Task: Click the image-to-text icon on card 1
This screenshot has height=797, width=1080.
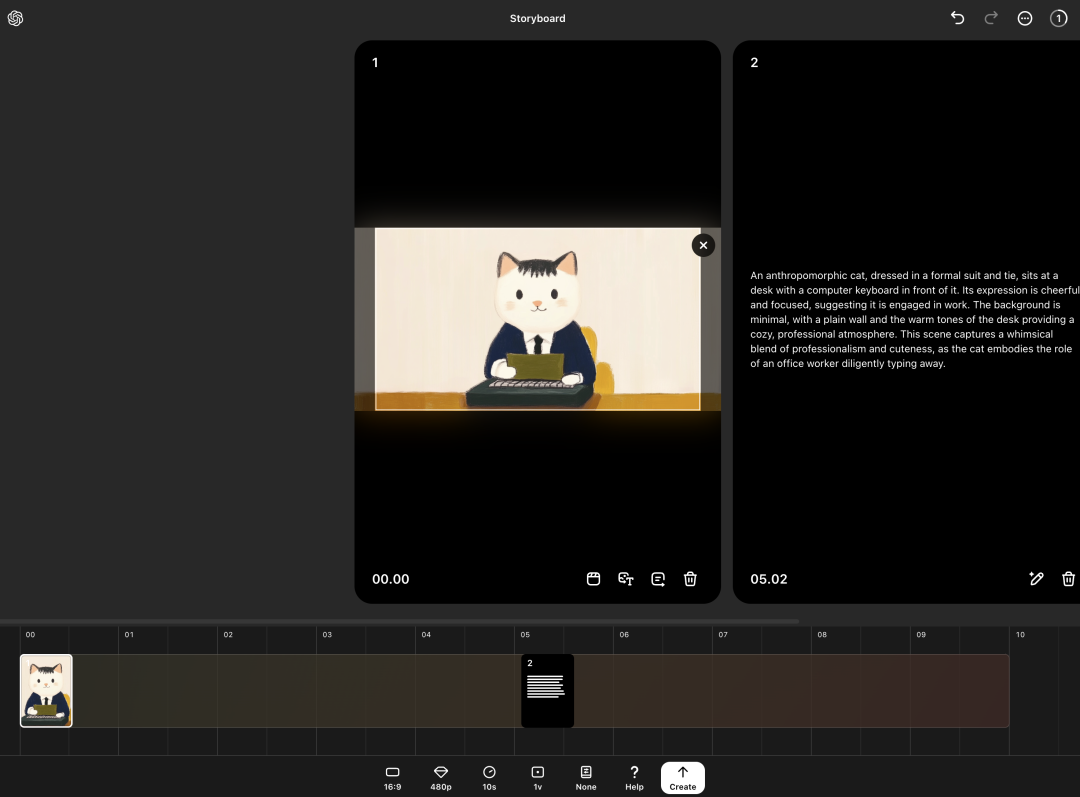Action: (625, 579)
